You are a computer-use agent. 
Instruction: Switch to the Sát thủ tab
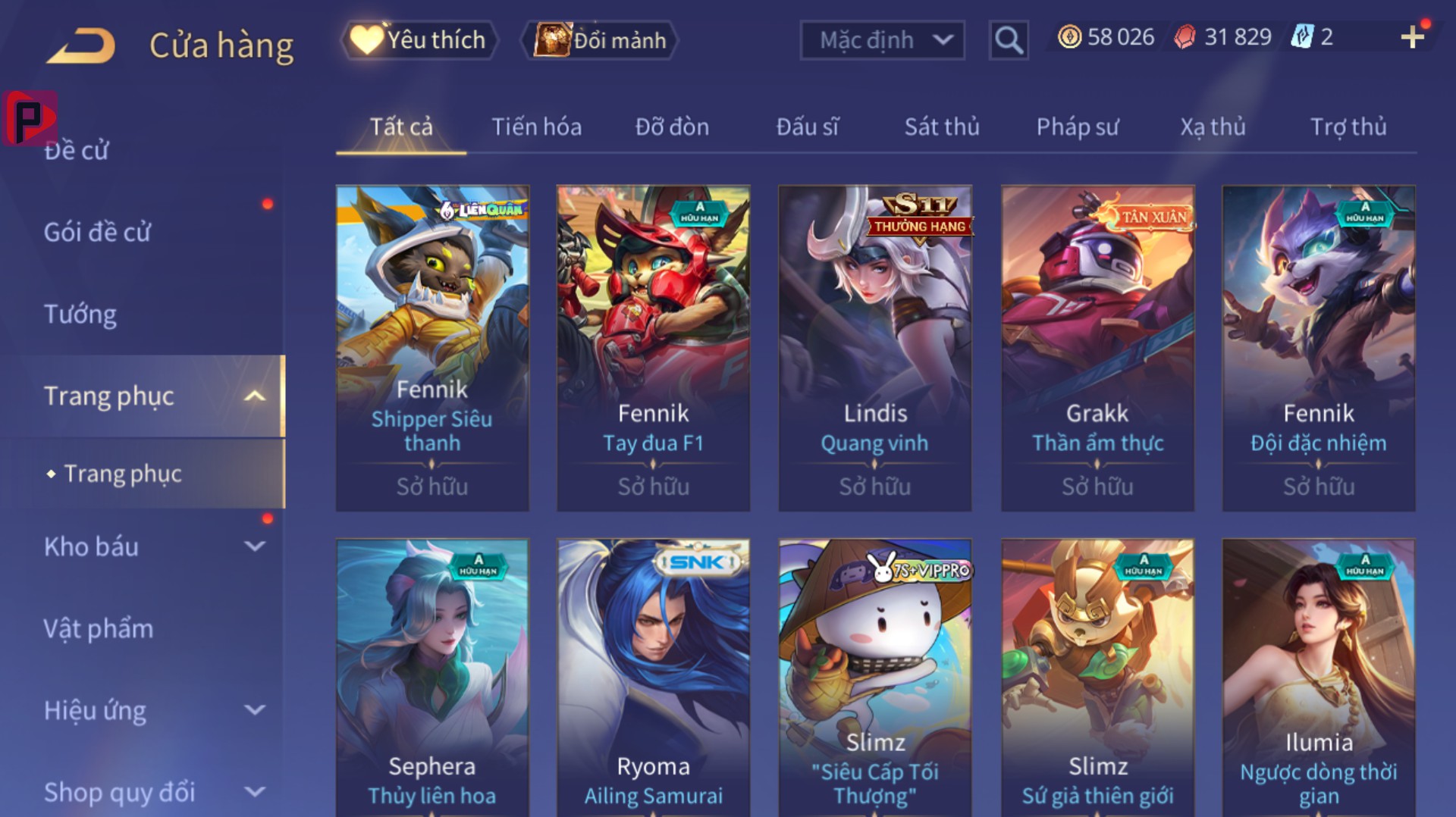click(x=942, y=127)
